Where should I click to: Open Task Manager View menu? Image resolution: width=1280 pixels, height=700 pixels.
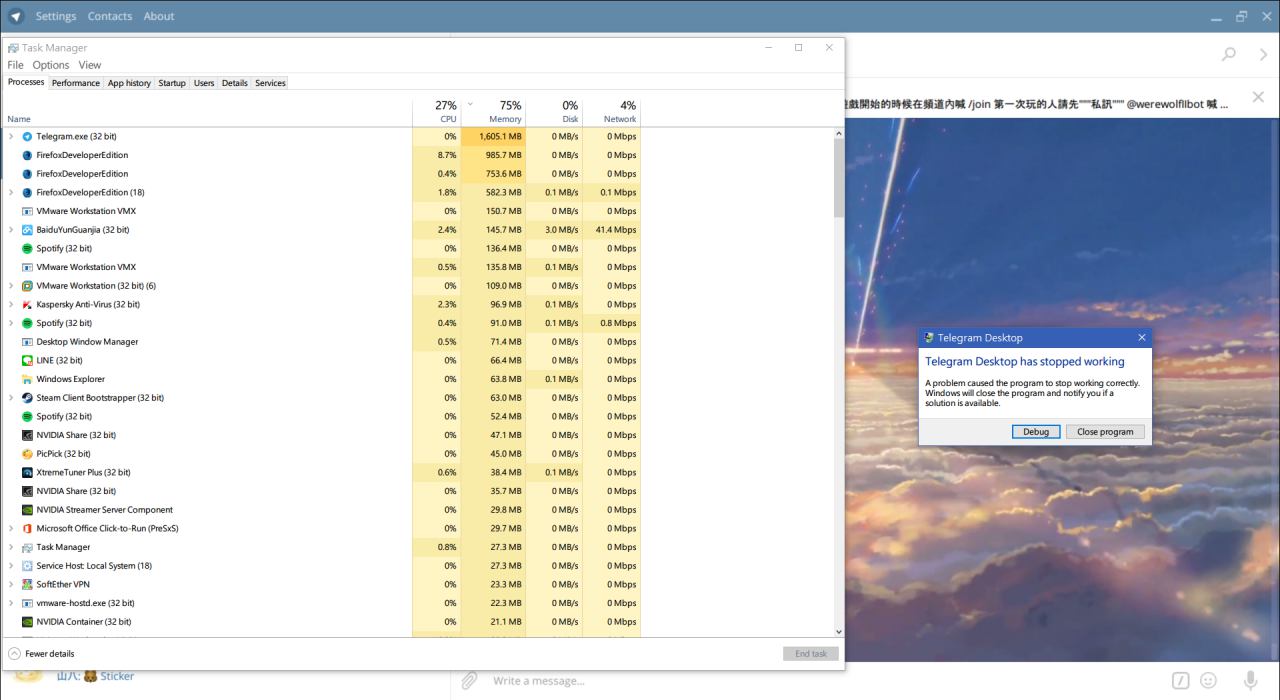(90, 65)
